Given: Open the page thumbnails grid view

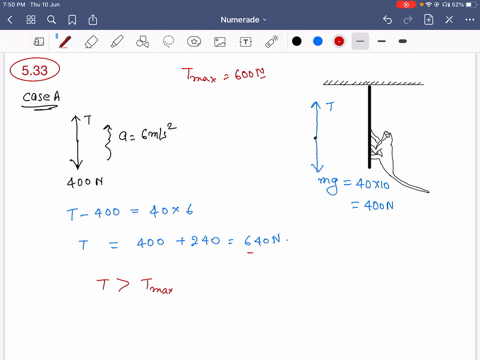Looking at the screenshot, I should (x=31, y=20).
